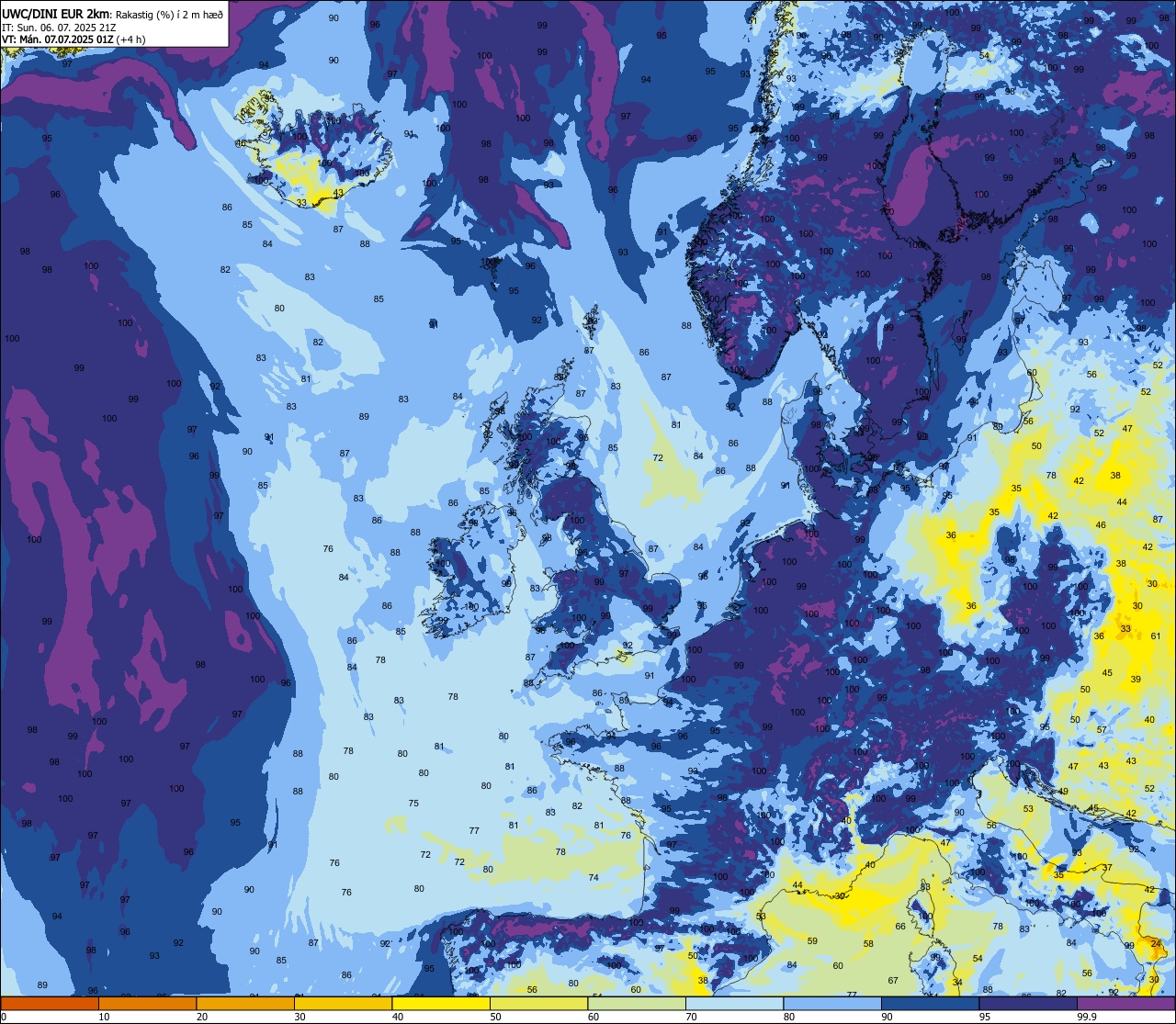This screenshot has width=1176, height=1024.
Task: Click the title text UWC/DINI EUR 2km
Action: point(56,14)
